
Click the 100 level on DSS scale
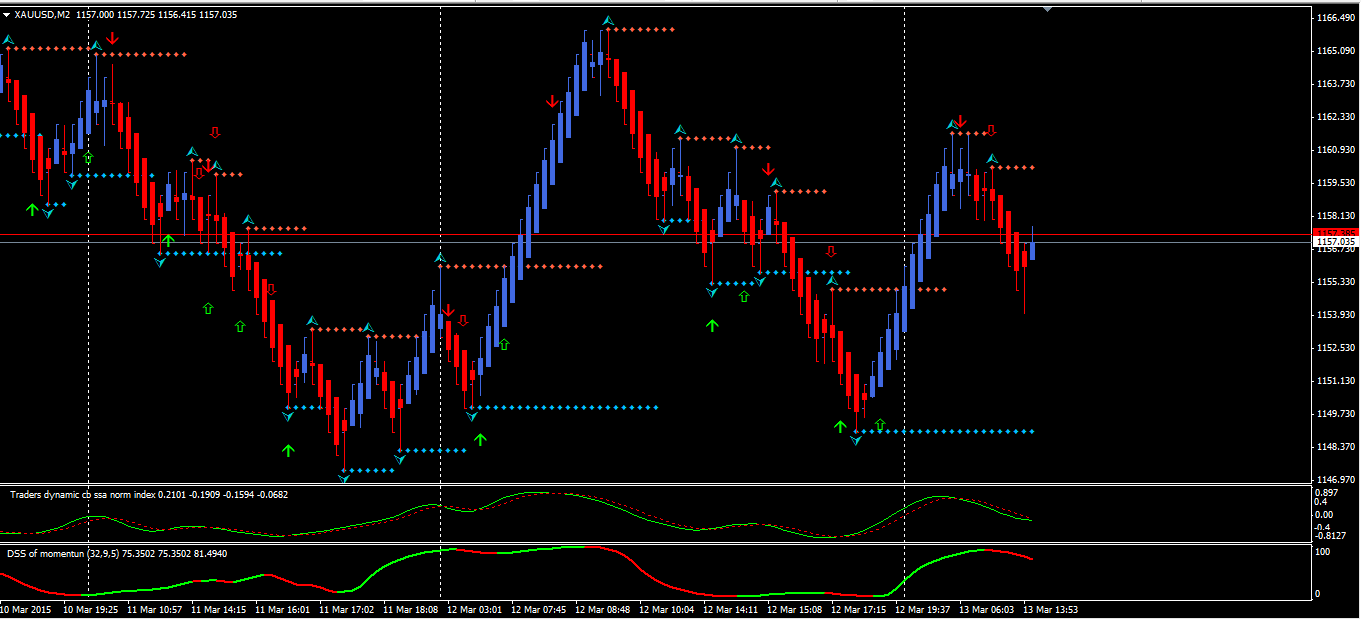1325,551
